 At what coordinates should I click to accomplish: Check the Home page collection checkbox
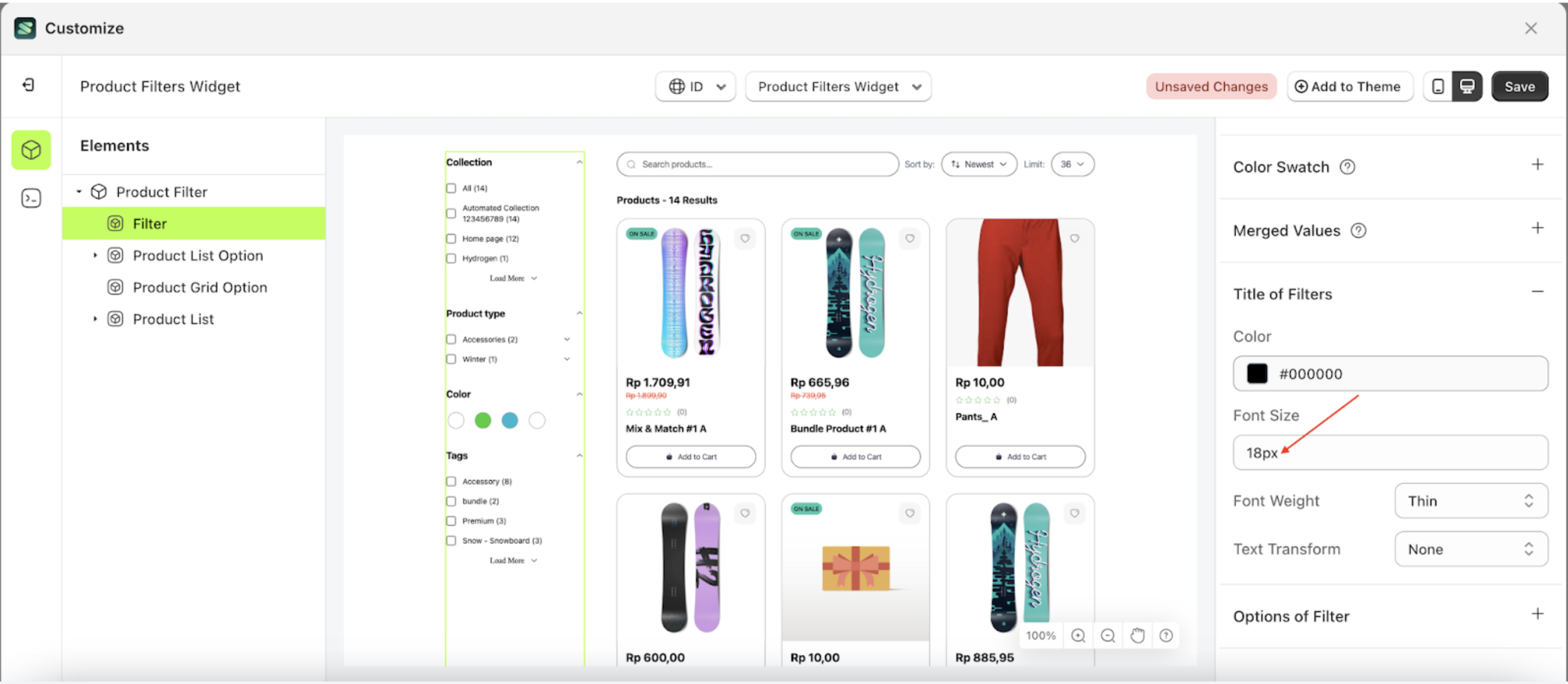(x=451, y=239)
